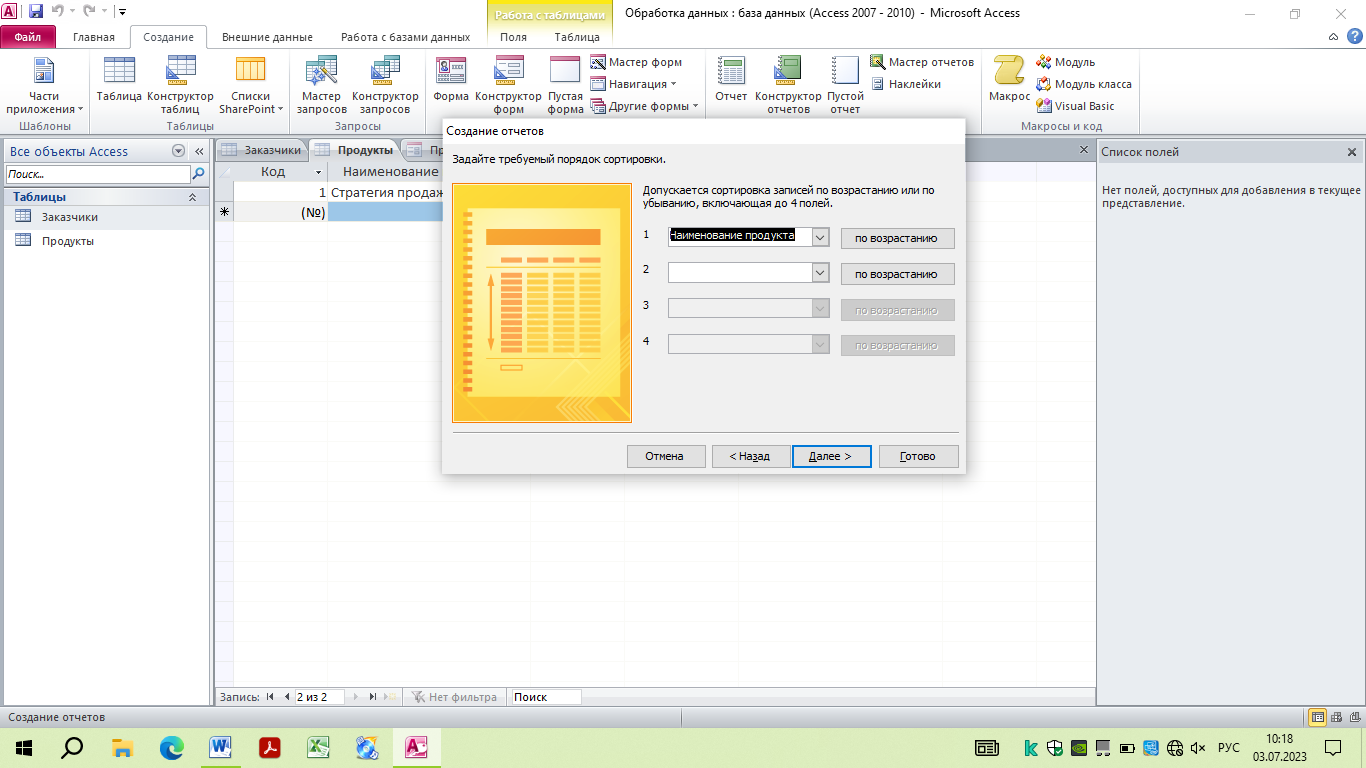Click the record navigator Поиск search field

tap(545, 697)
